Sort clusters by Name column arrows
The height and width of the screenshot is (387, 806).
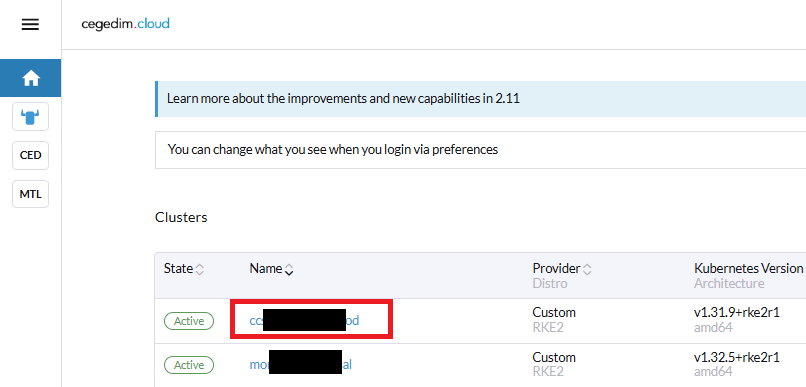(289, 269)
